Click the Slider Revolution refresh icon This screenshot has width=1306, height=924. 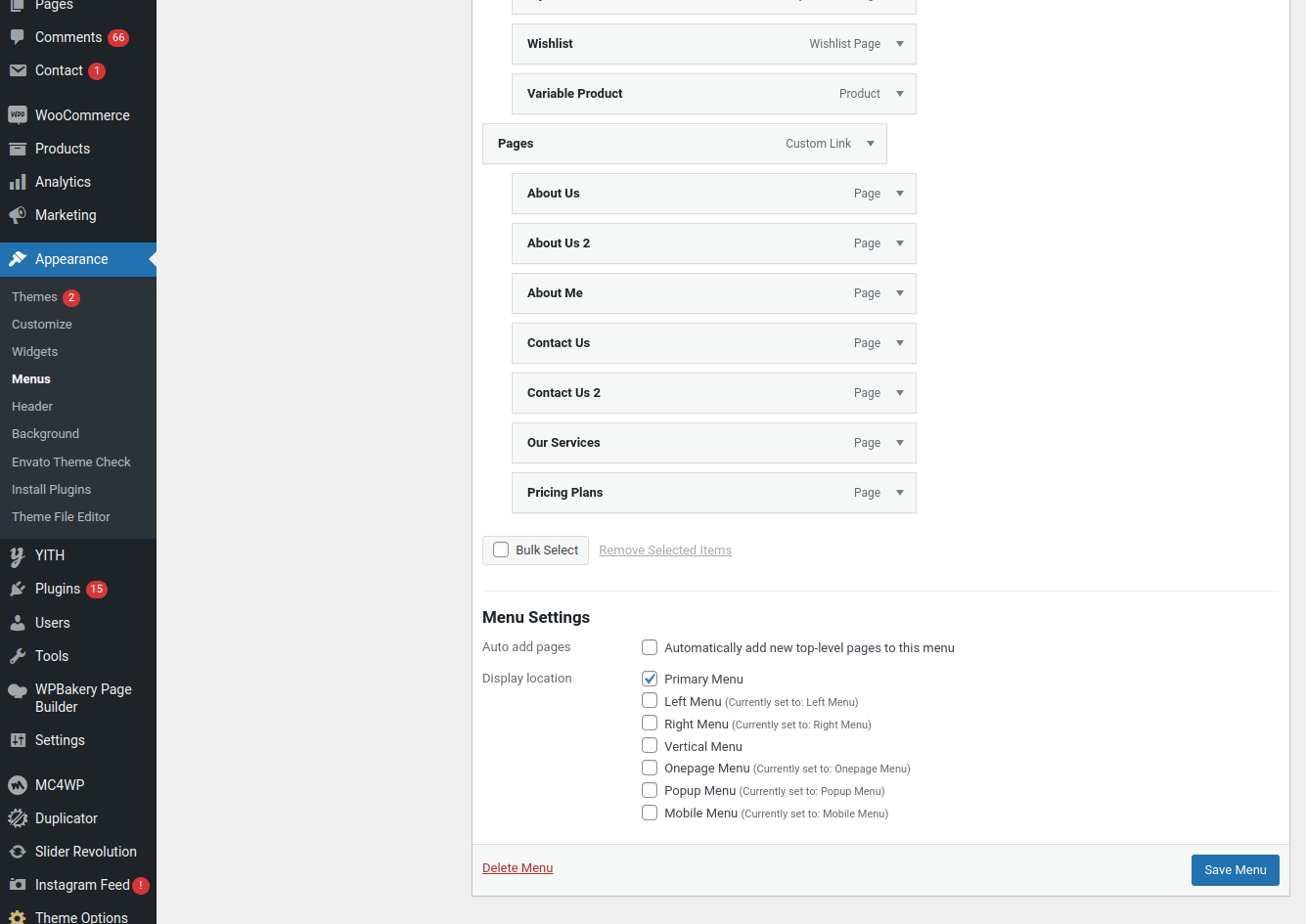click(x=18, y=852)
